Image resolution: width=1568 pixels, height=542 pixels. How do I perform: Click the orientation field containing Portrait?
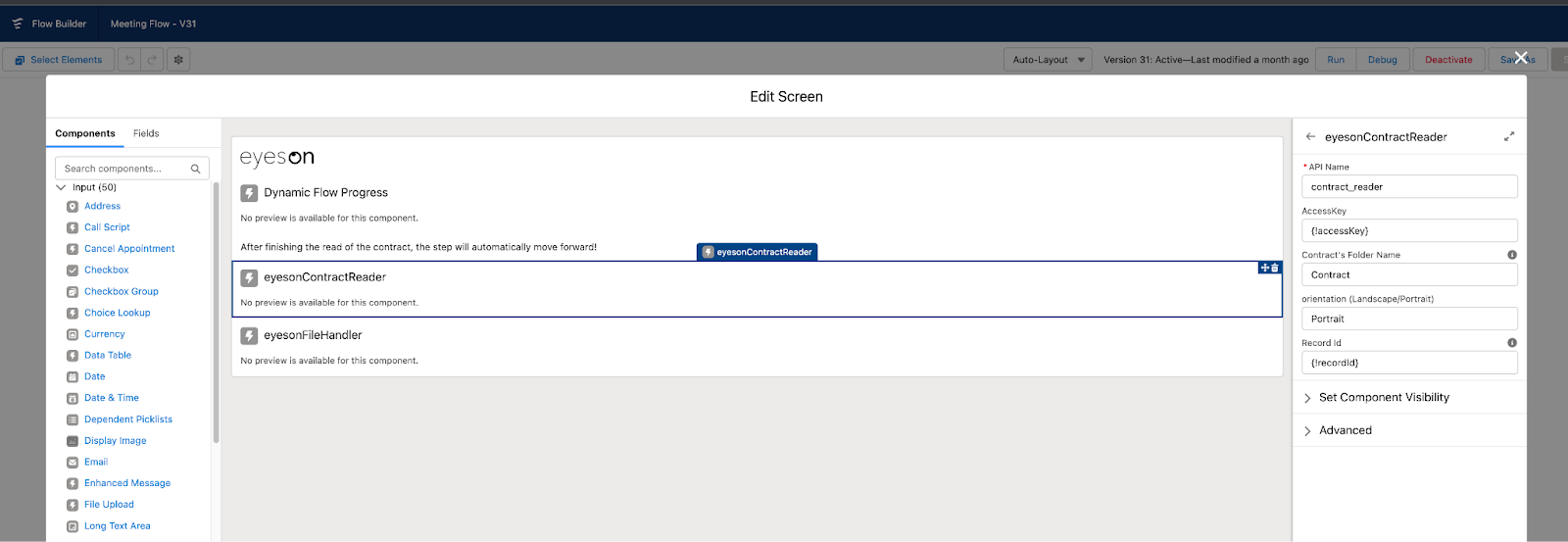click(x=1409, y=320)
